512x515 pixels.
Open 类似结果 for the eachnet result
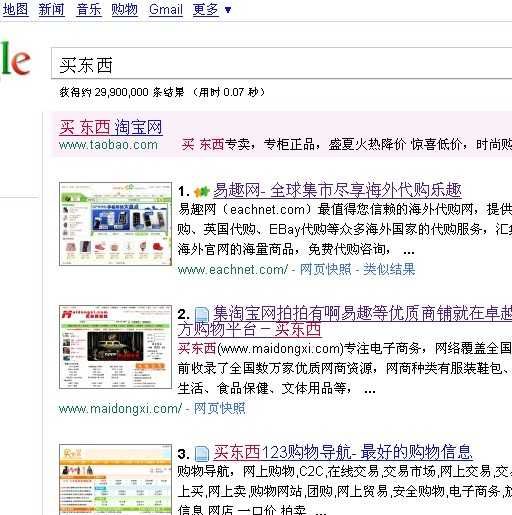click(389, 269)
